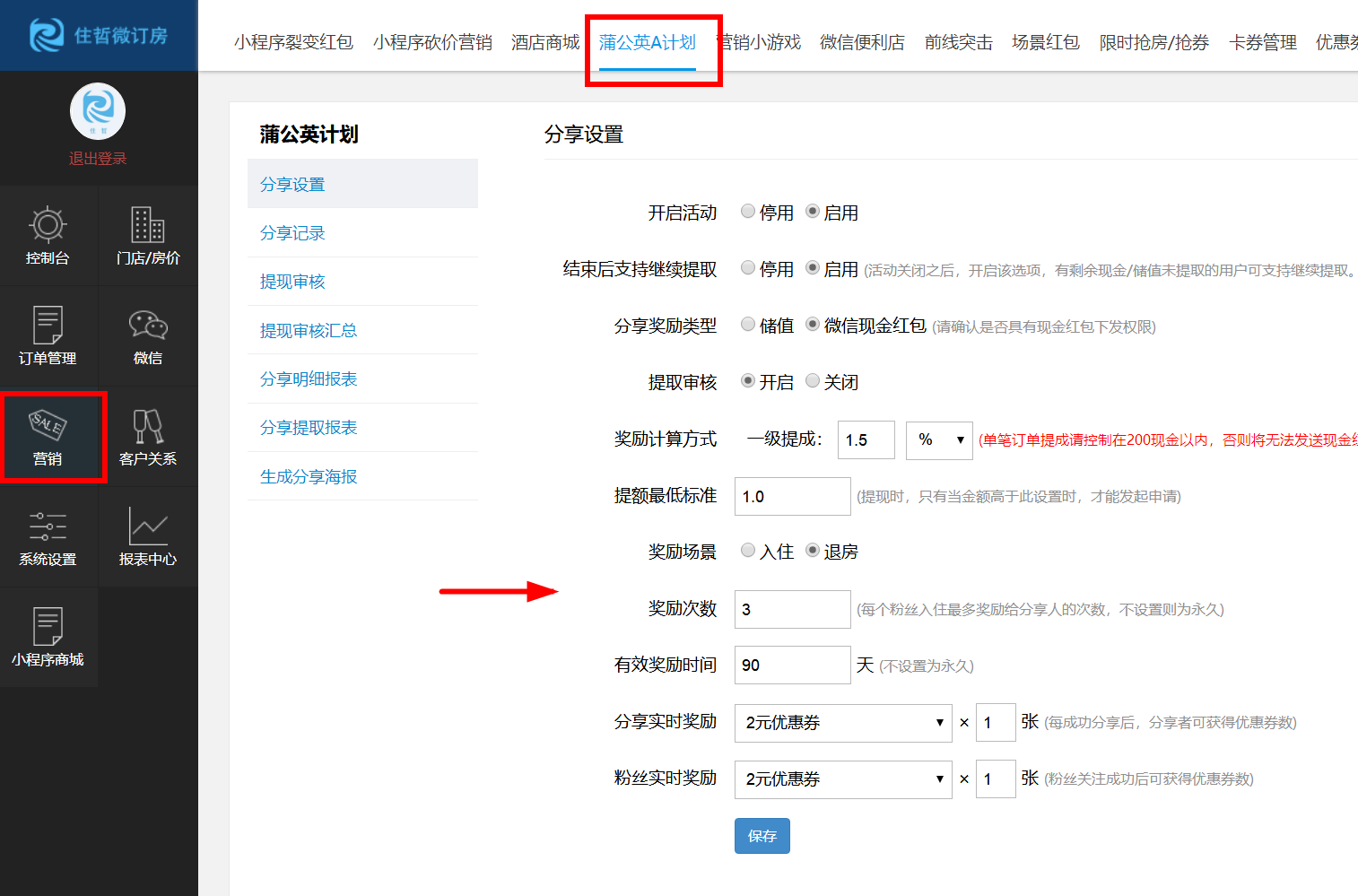Switch to the 卡券管理 tab
The height and width of the screenshot is (896, 1358).
click(x=1262, y=41)
